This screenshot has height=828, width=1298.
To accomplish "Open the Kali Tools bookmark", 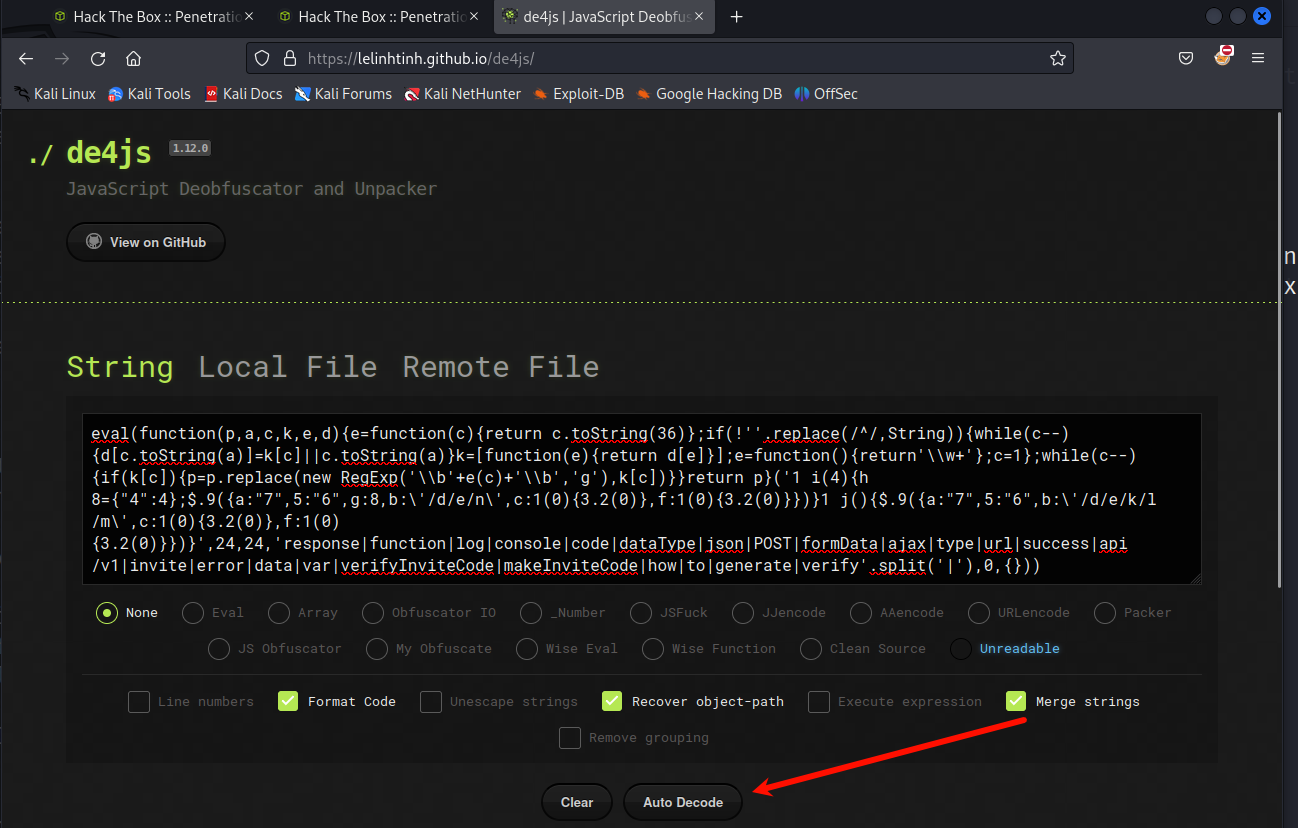I will (149, 94).
